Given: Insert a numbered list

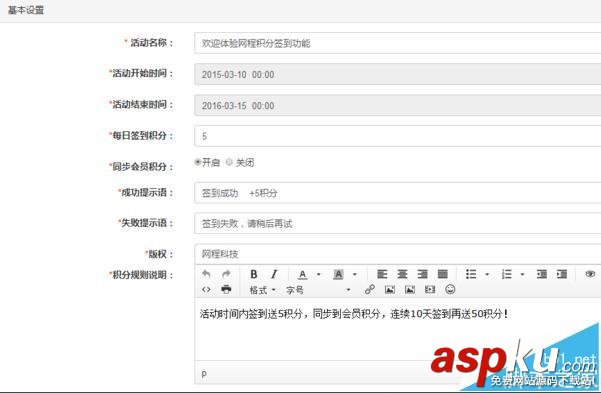Looking at the screenshot, I should pos(507,274).
